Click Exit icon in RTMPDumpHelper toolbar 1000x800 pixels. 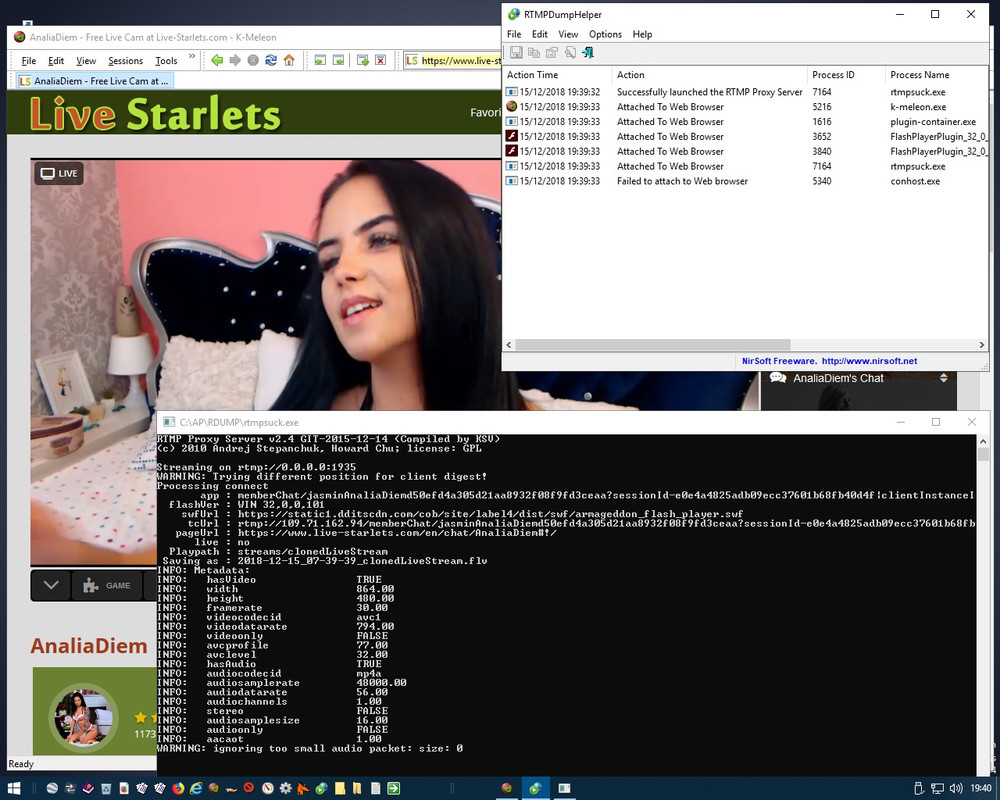coord(588,52)
